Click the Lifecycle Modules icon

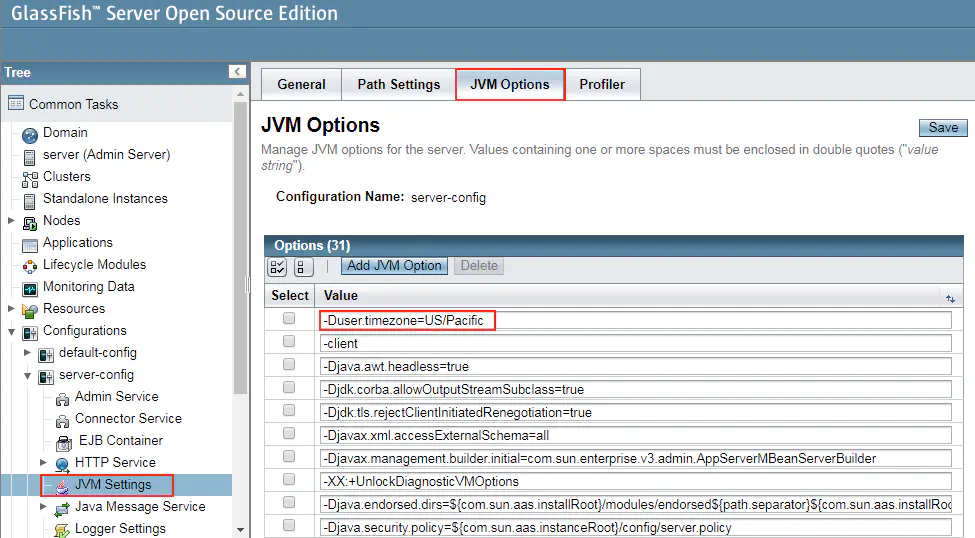[x=29, y=267]
